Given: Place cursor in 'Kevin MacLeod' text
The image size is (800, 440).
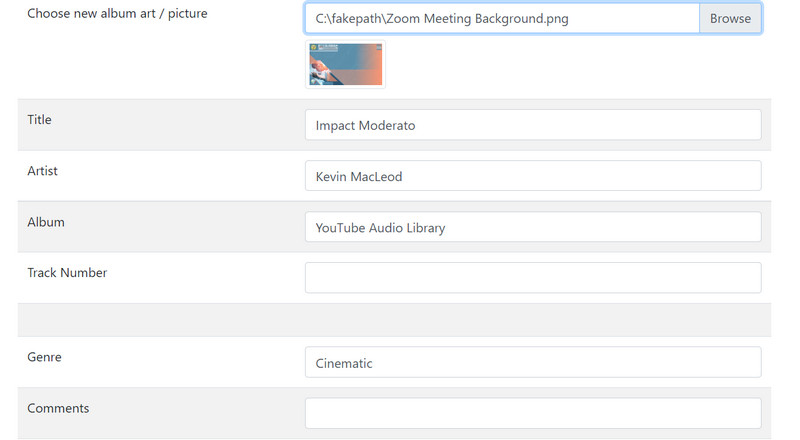Looking at the screenshot, I should click(x=359, y=177).
